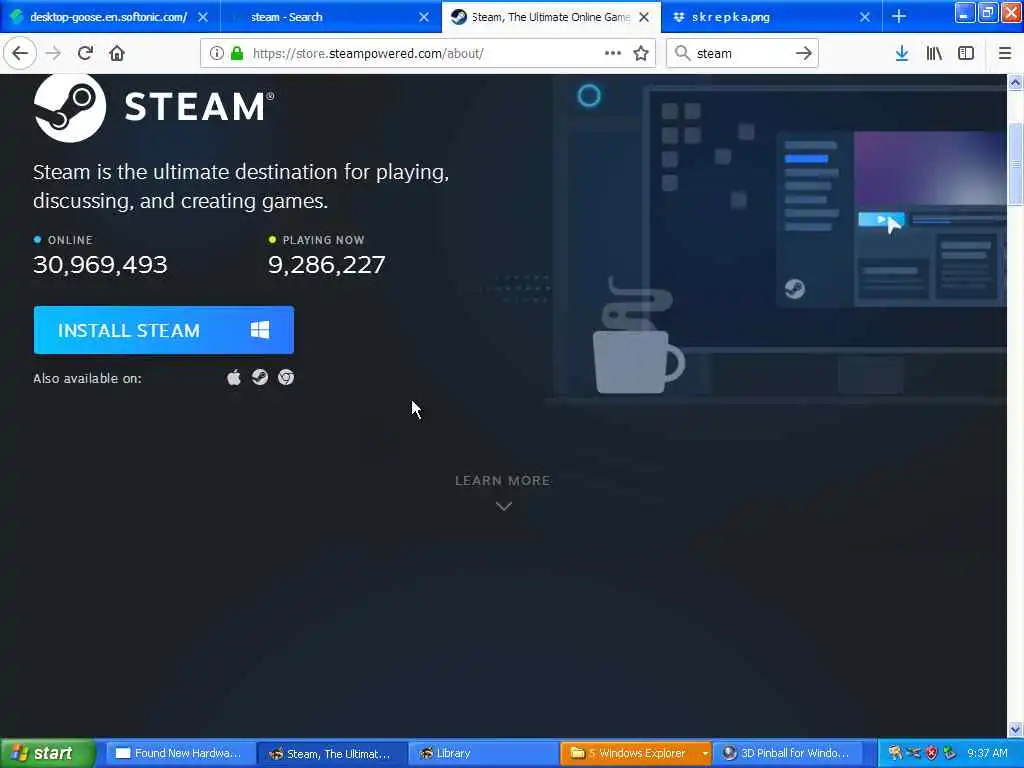
Task: Open the Firefox library icon
Action: pyautogui.click(x=934, y=53)
